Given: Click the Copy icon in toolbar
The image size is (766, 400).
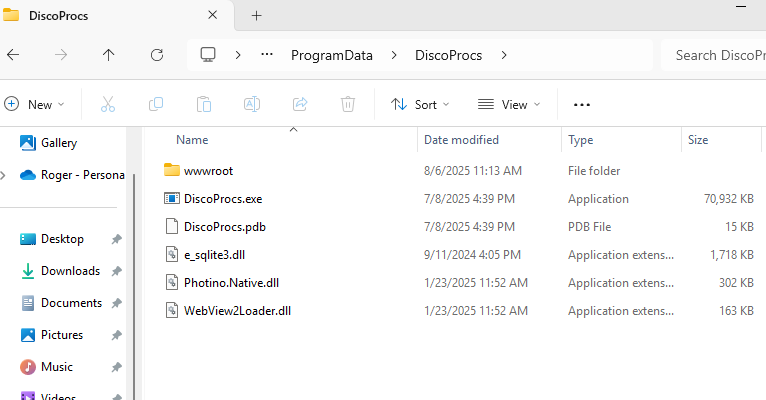Looking at the screenshot, I should [x=156, y=104].
